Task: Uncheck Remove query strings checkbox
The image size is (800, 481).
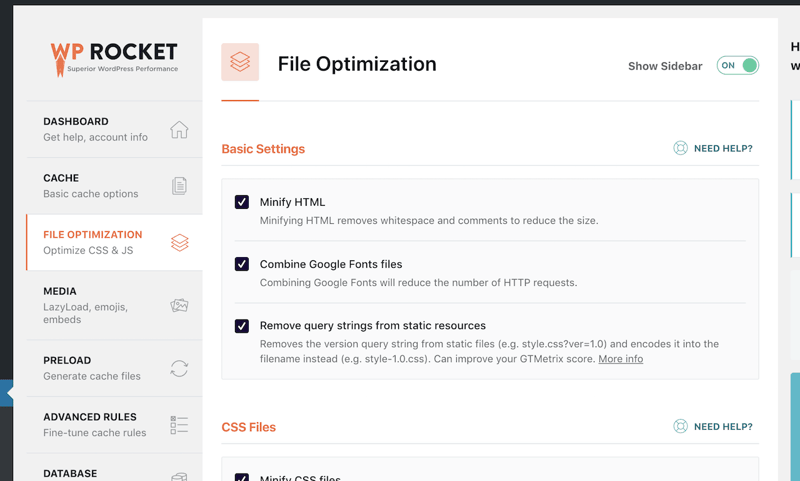Action: [242, 325]
